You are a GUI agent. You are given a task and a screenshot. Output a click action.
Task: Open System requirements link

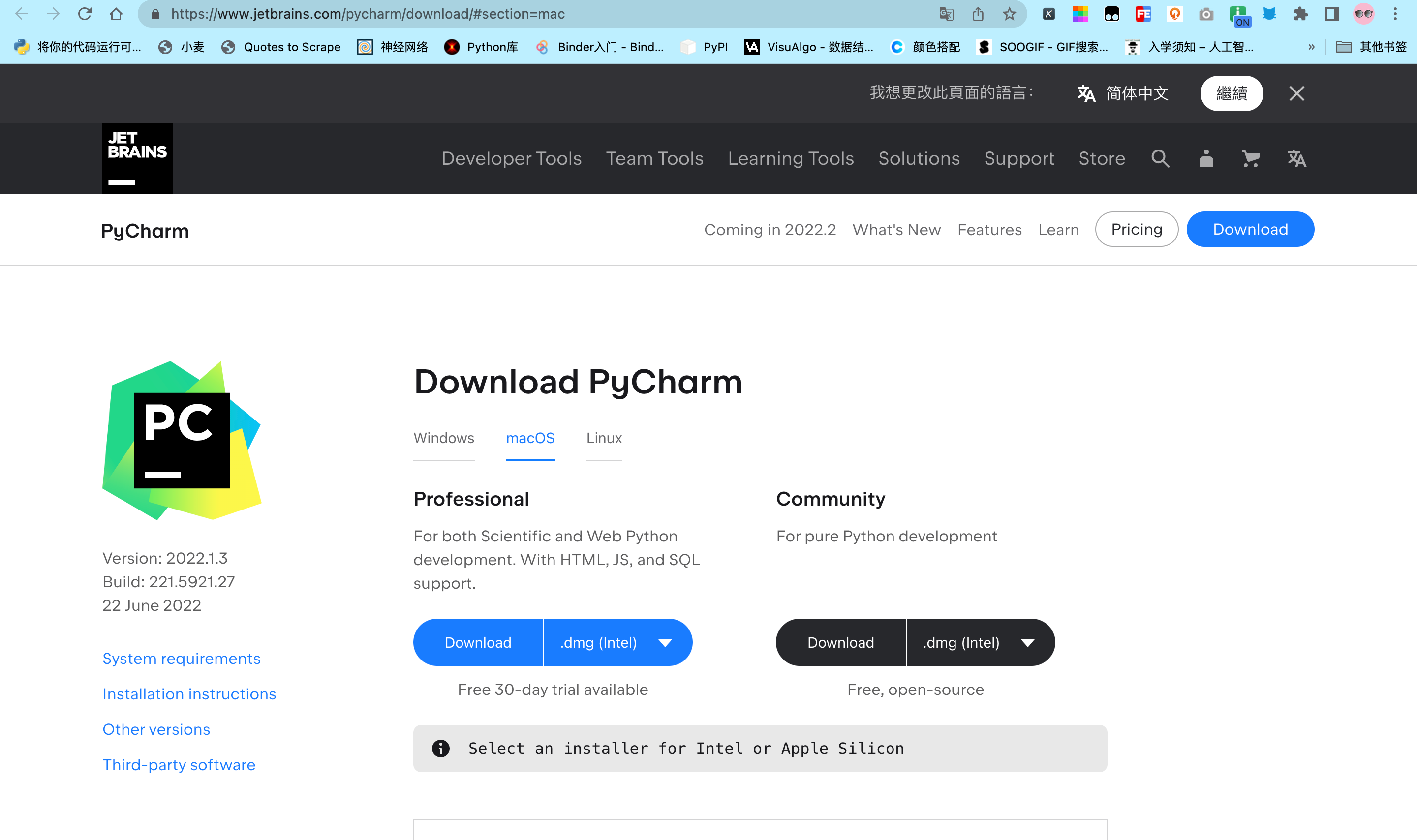tap(181, 659)
